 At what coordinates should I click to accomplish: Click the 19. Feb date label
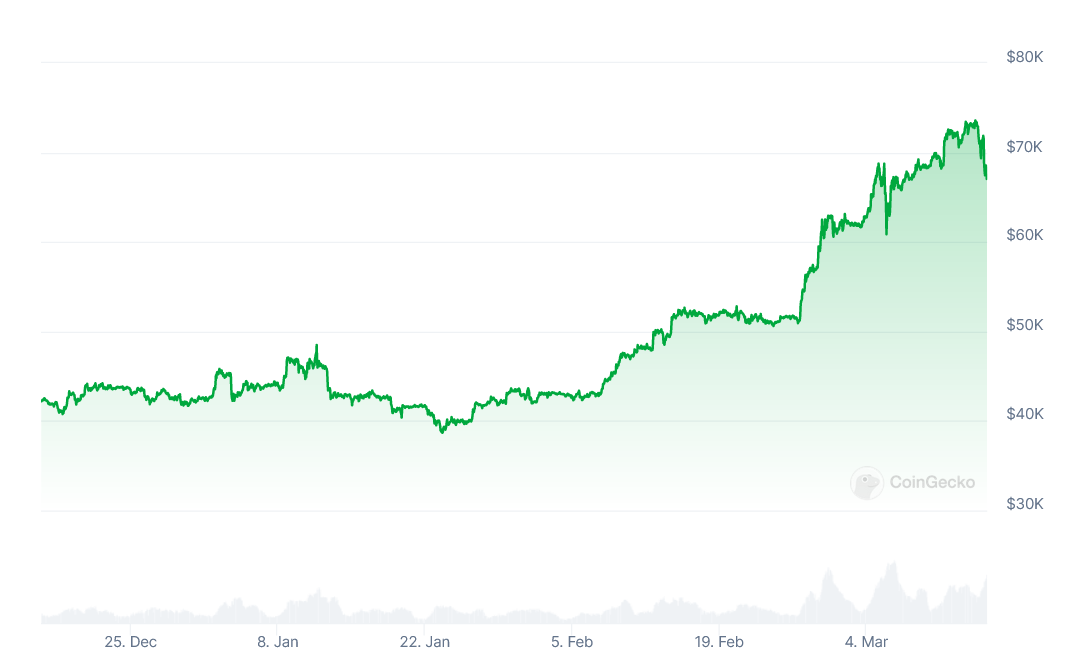(x=719, y=642)
